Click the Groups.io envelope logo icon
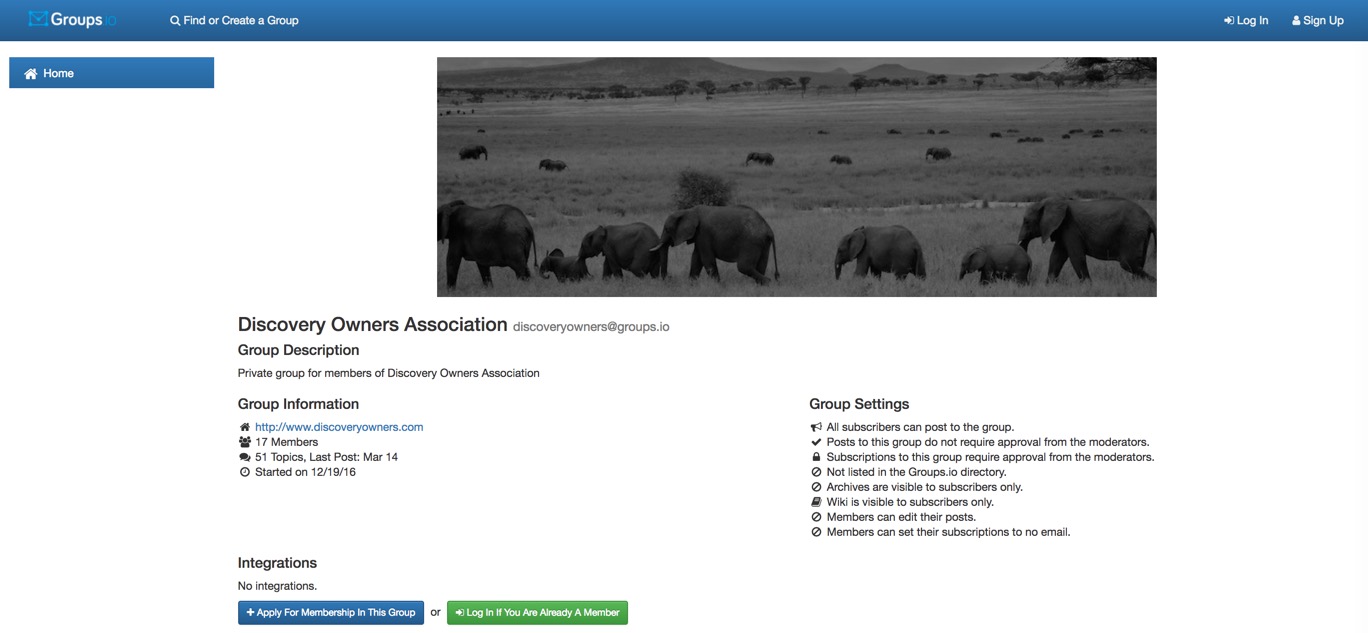The width and height of the screenshot is (1368, 633). click(x=38, y=19)
